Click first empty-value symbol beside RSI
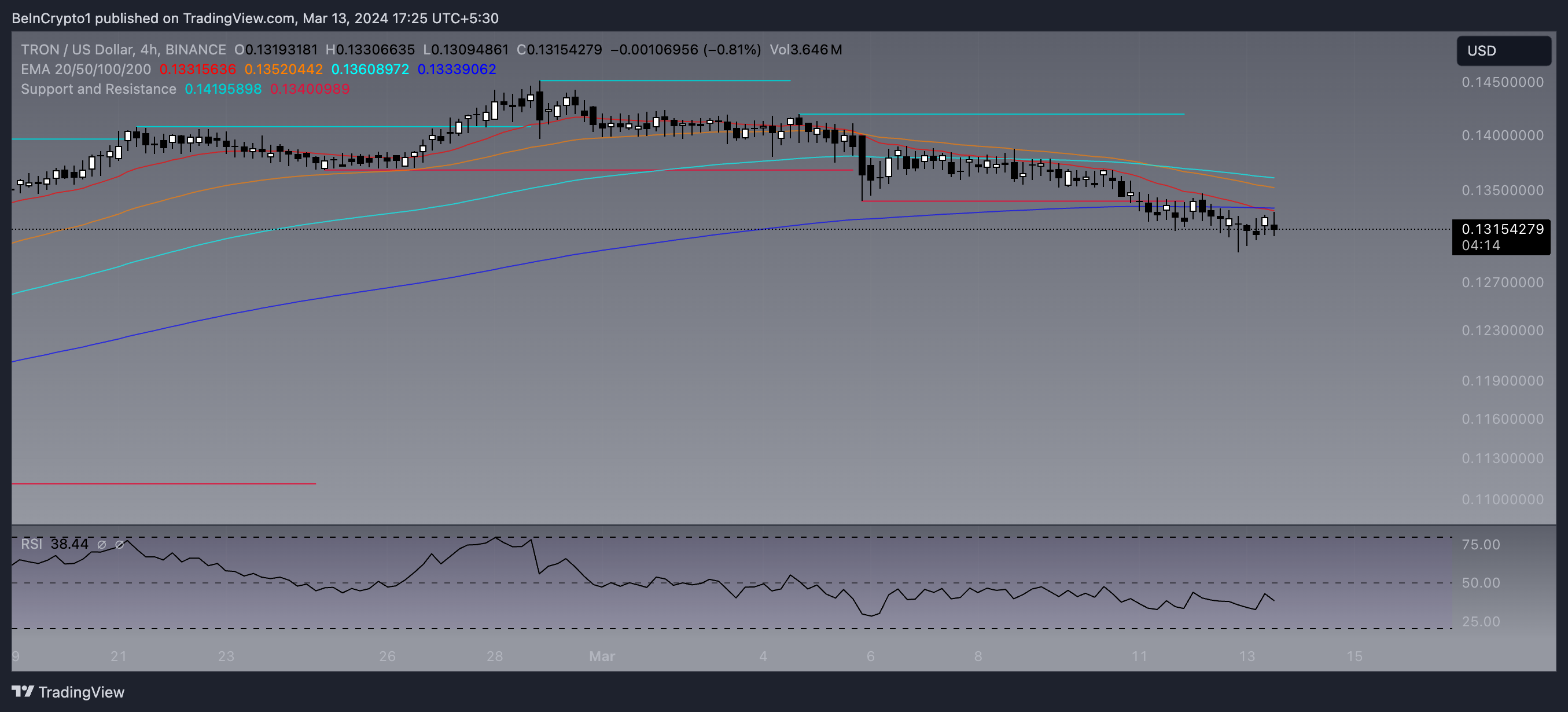 click(x=102, y=545)
